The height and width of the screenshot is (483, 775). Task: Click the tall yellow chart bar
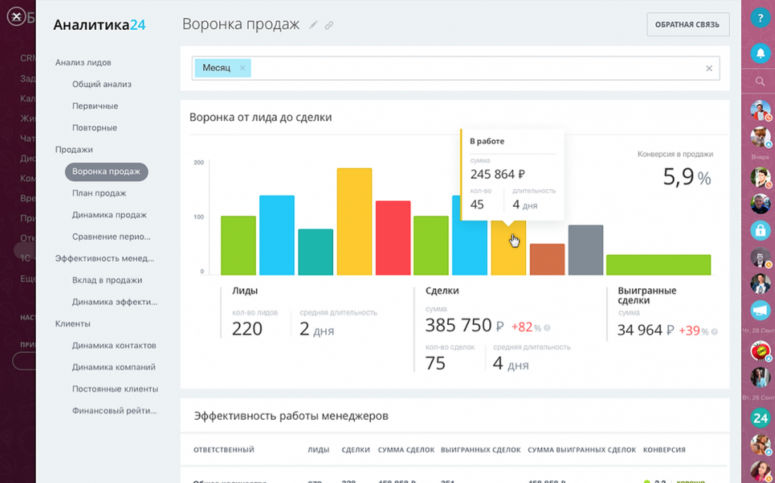pos(354,221)
